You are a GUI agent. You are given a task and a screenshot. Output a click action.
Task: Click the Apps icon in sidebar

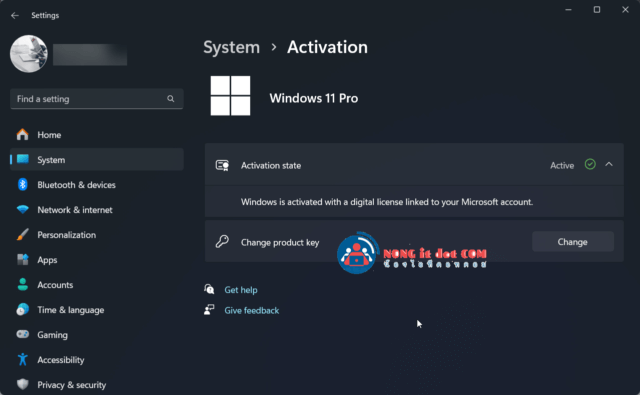coord(23,260)
